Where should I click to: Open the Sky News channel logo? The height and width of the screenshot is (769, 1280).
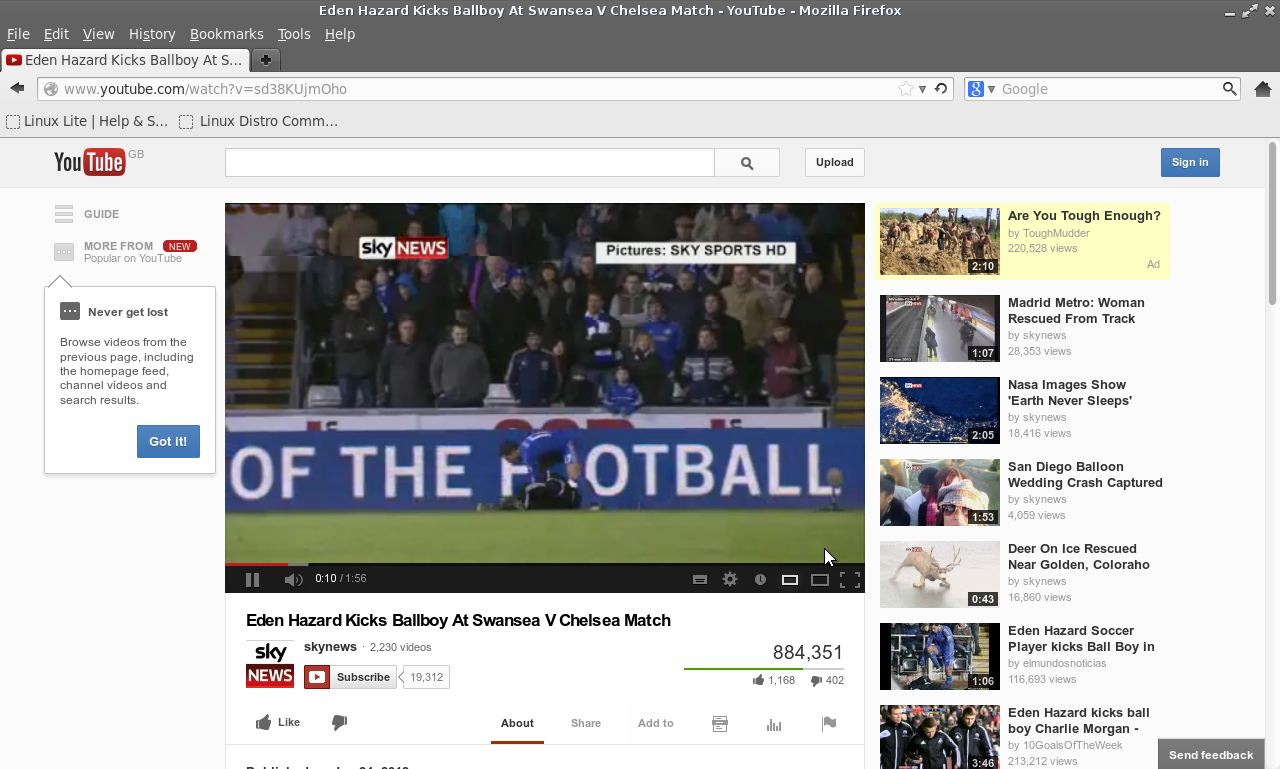pos(270,664)
